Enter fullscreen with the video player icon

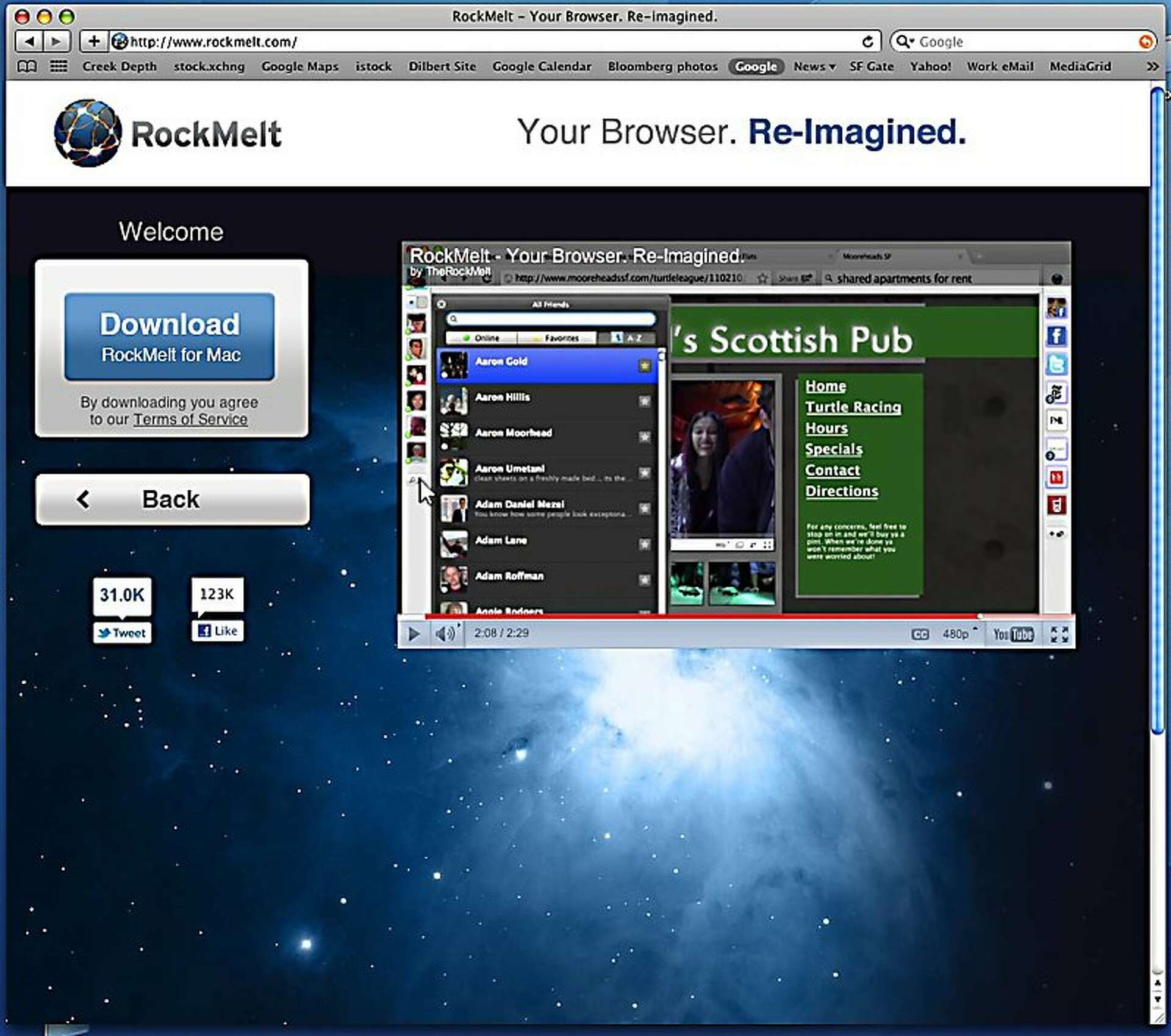point(1060,634)
